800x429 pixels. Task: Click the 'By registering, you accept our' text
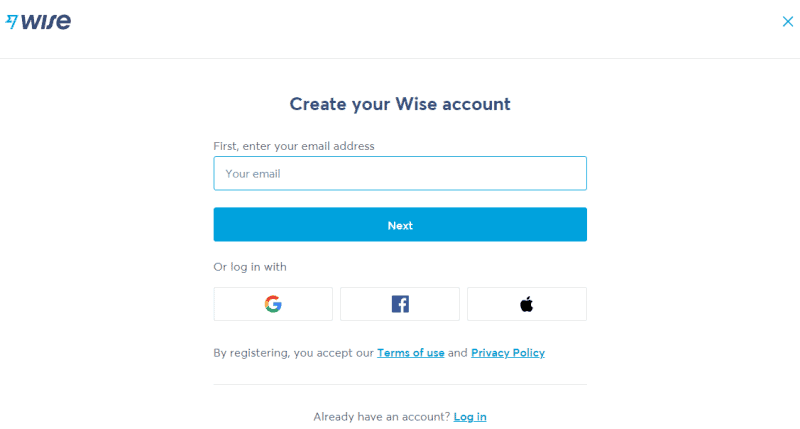[293, 352]
